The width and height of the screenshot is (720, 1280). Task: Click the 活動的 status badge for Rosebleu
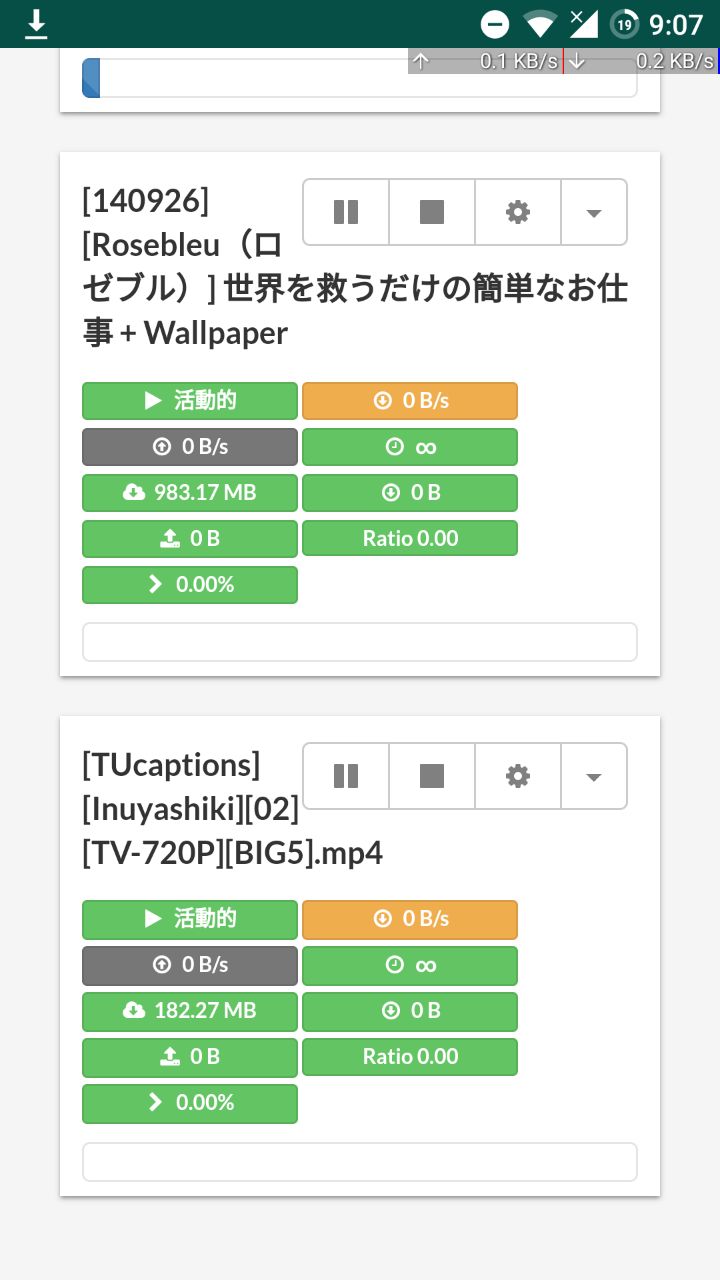tap(190, 401)
